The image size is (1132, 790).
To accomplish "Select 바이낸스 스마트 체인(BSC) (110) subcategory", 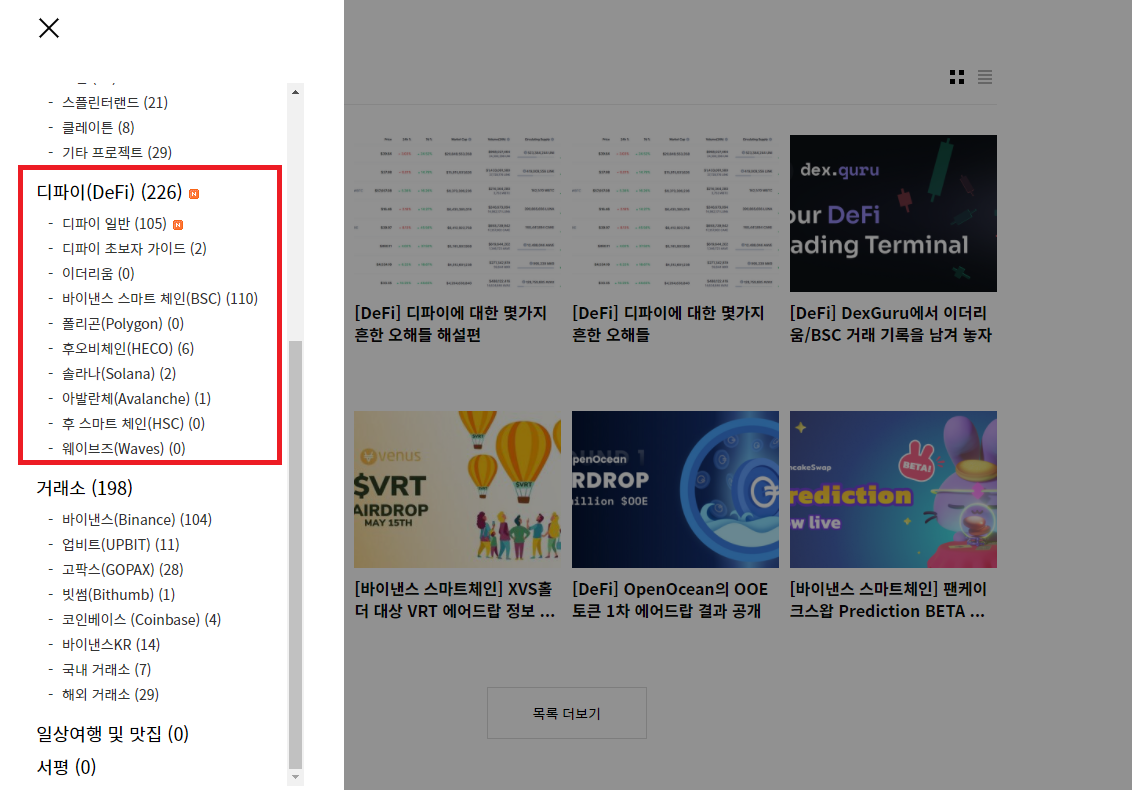I will tap(160, 298).
